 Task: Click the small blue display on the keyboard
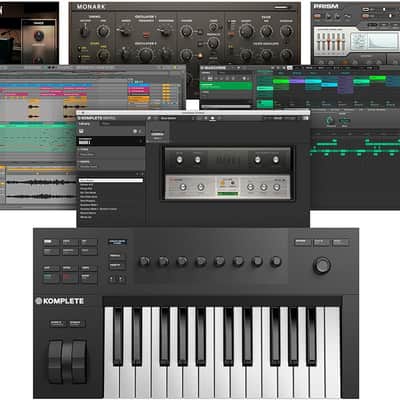(x=117, y=242)
